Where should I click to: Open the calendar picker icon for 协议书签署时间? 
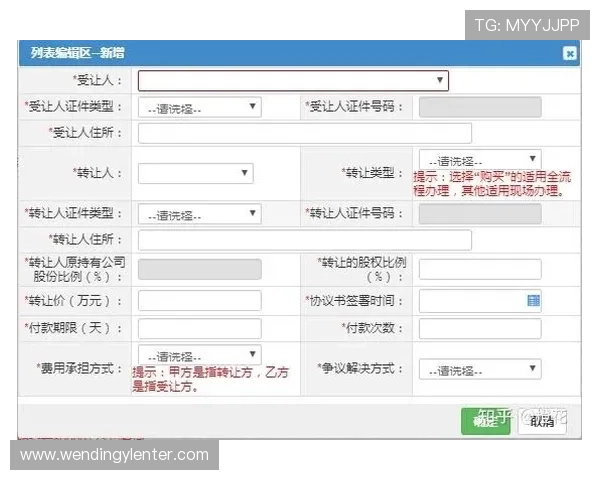533,300
